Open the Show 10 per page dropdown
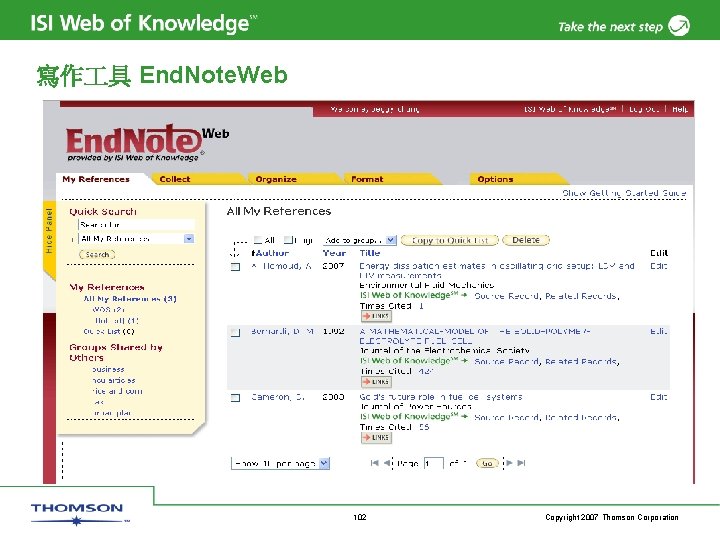720x540 pixels. (x=280, y=463)
